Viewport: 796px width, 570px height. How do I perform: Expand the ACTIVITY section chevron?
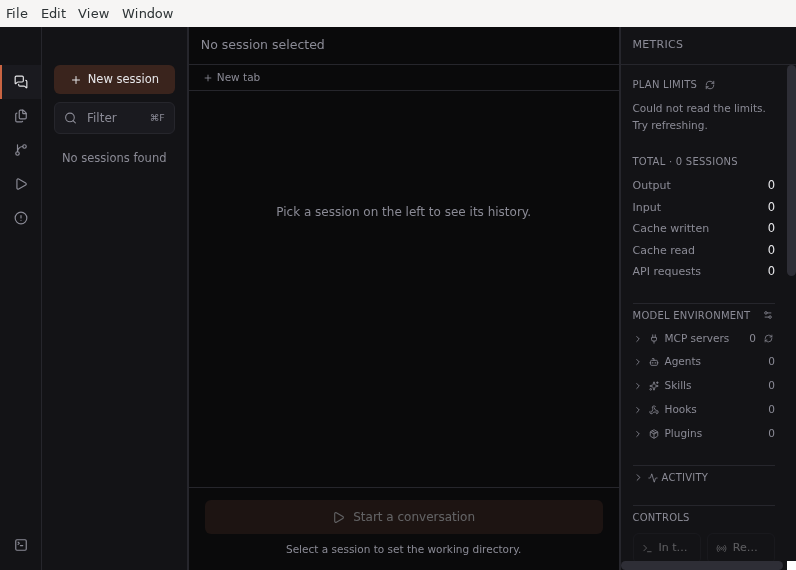(638, 478)
